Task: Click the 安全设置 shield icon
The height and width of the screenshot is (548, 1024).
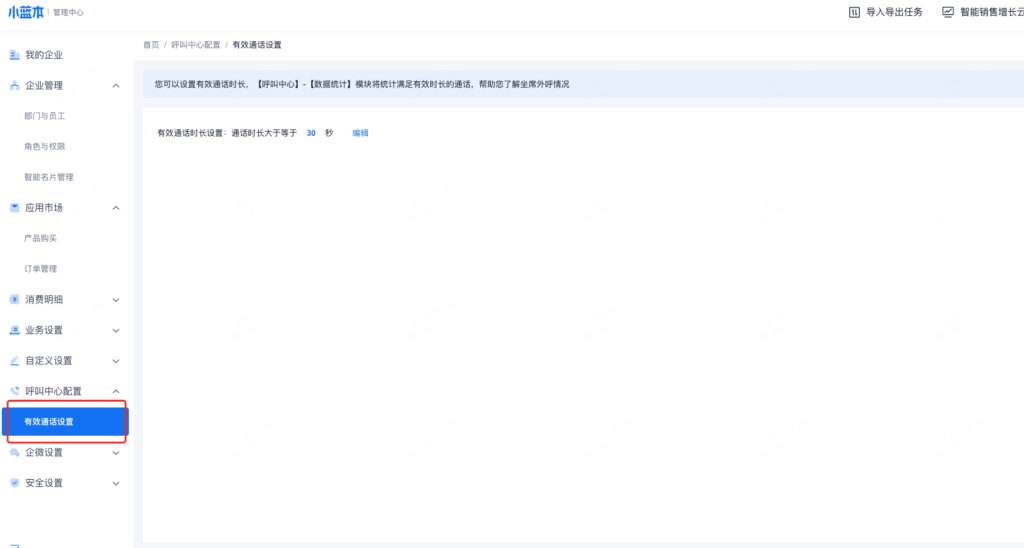Action: coord(14,483)
